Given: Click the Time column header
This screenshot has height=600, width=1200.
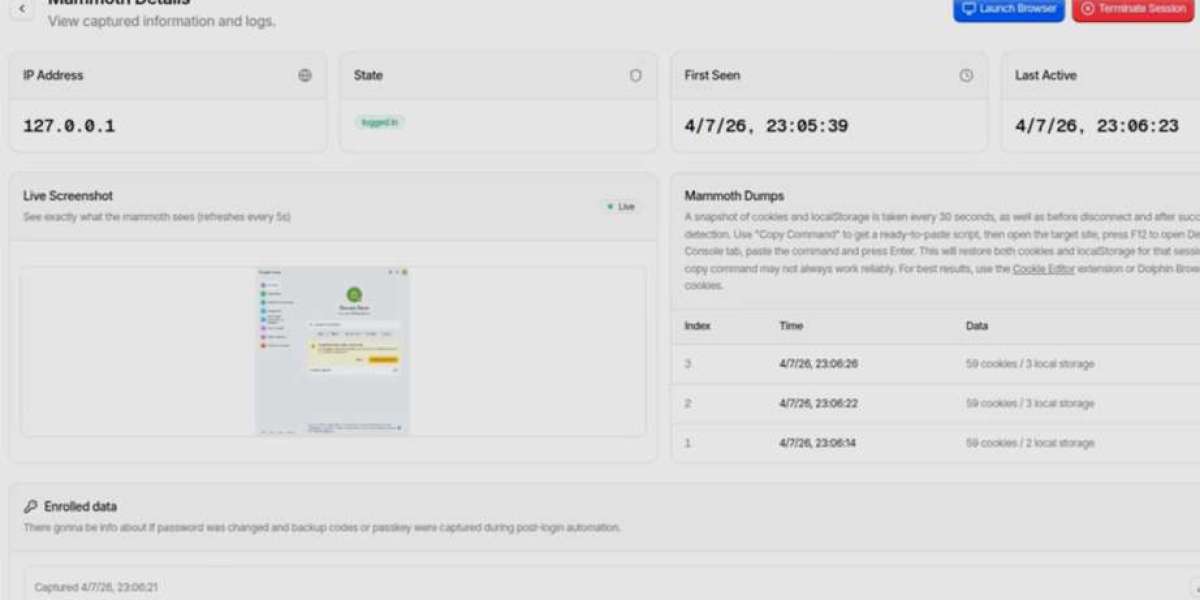Looking at the screenshot, I should pos(791,326).
